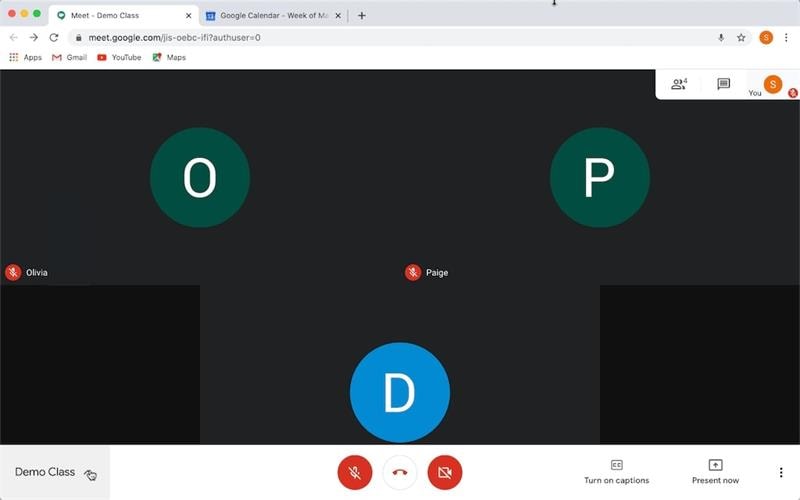Select Olivia's avatar tile

click(x=200, y=177)
